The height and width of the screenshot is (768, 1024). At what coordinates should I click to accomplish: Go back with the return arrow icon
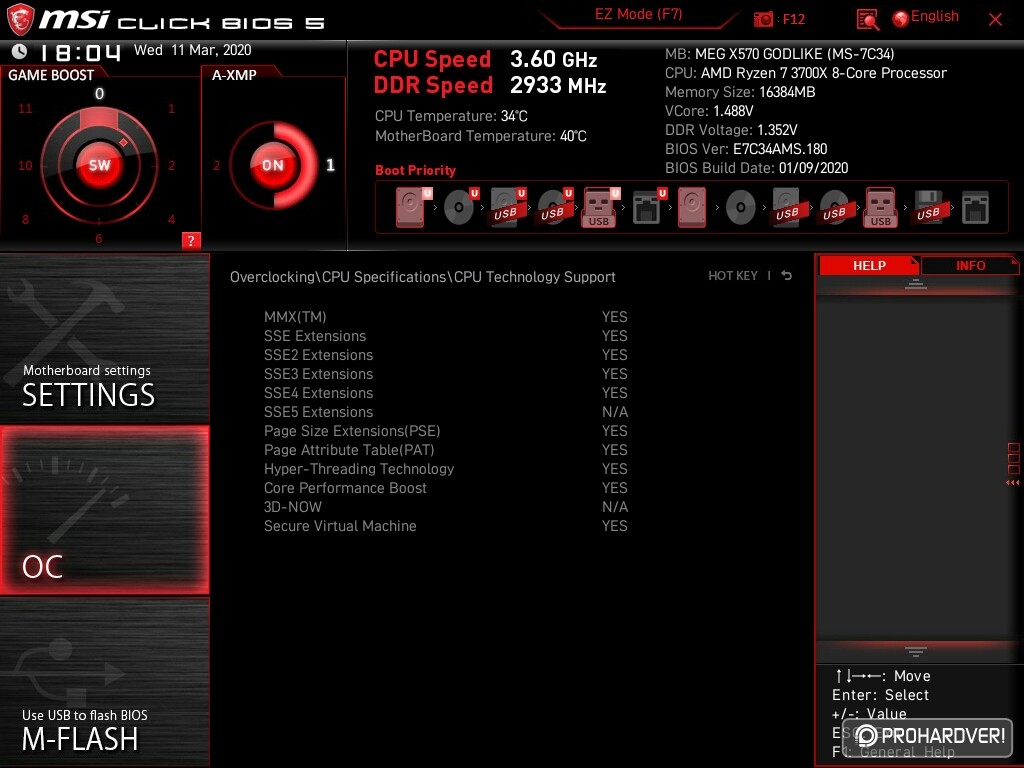[787, 276]
